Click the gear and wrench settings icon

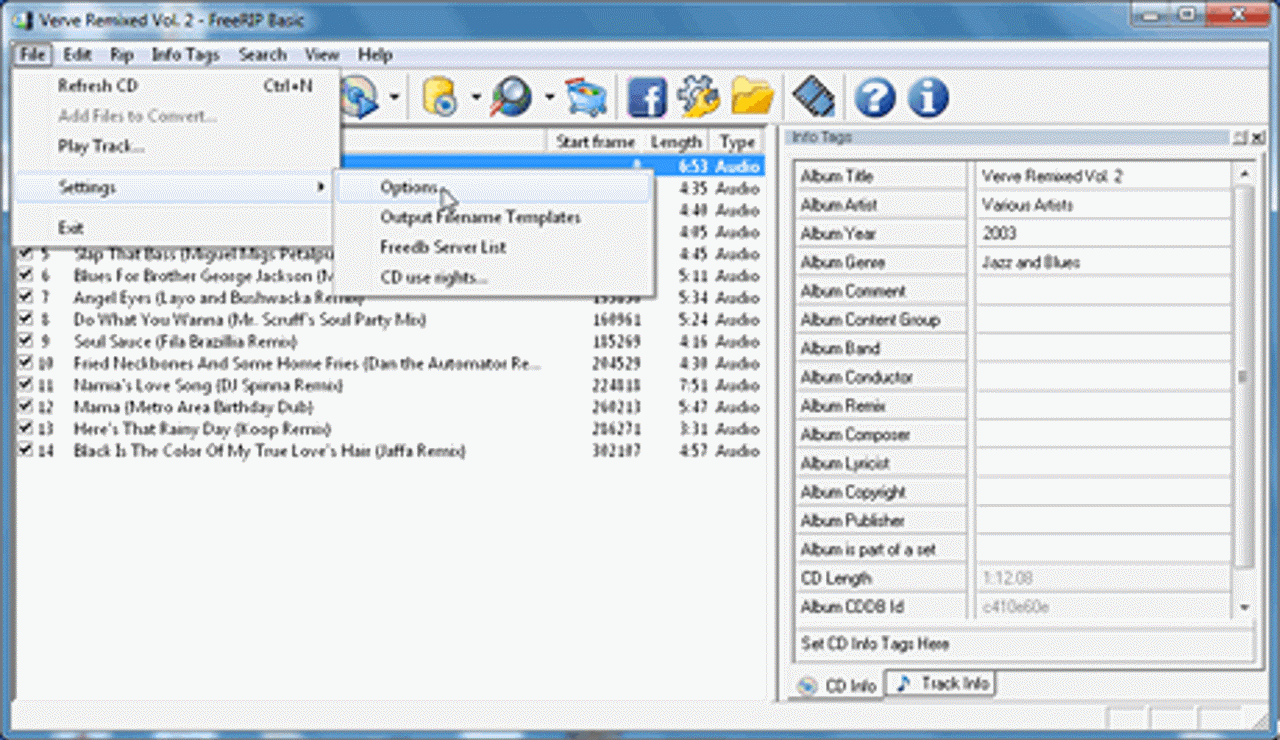click(x=698, y=97)
